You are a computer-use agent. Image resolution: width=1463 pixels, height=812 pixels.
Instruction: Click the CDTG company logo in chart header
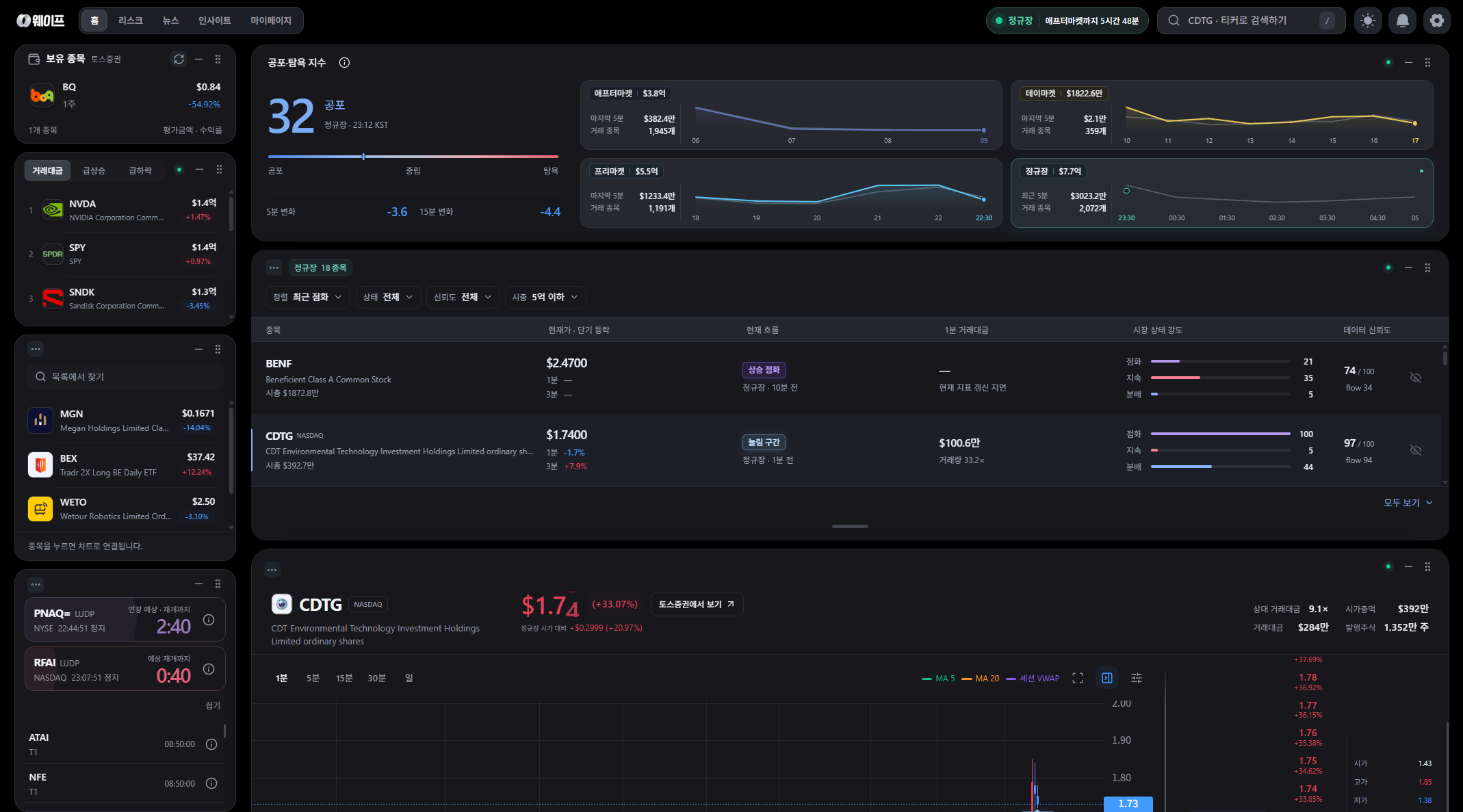pyautogui.click(x=282, y=604)
